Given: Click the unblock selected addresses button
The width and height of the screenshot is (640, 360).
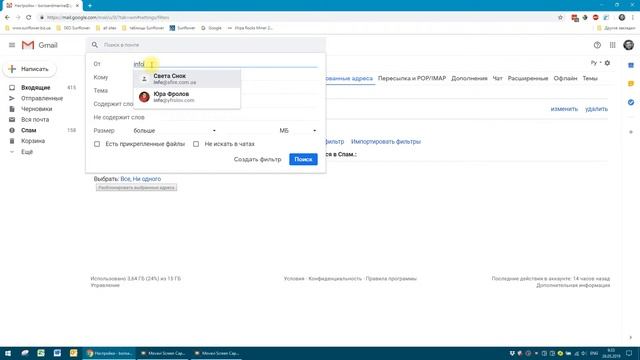Looking at the screenshot, I should point(136,188).
